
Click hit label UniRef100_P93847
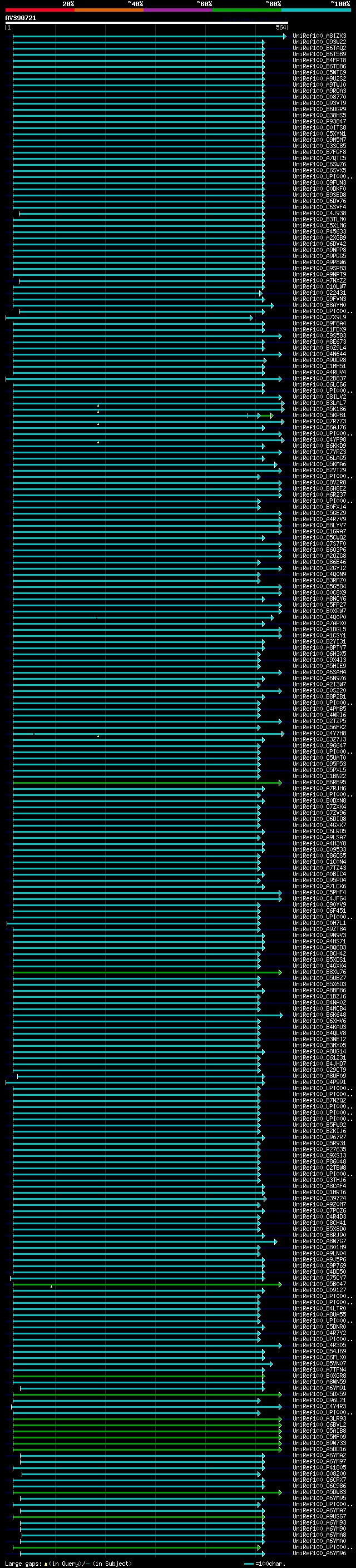pos(319,122)
